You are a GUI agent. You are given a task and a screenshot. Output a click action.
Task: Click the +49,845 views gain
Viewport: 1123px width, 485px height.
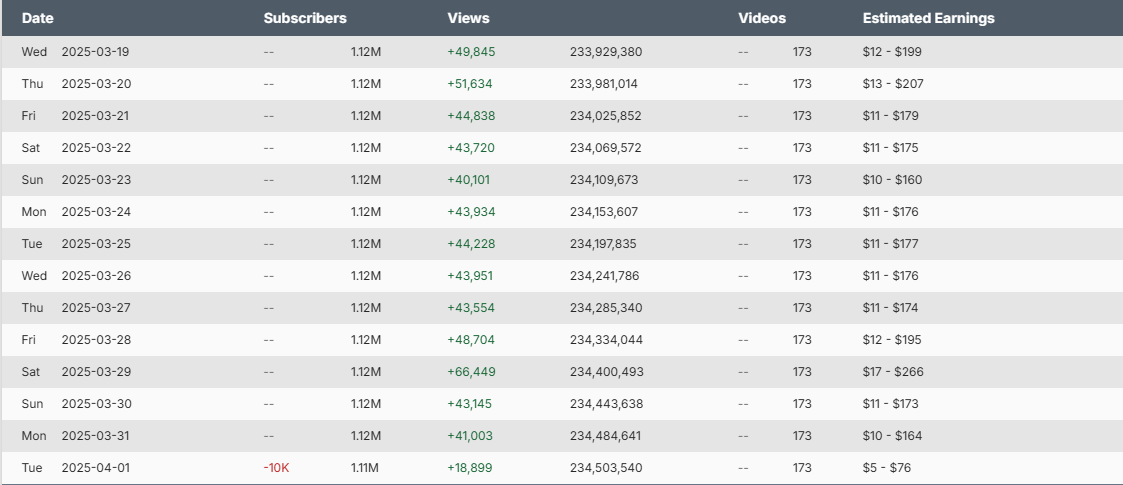(471, 52)
